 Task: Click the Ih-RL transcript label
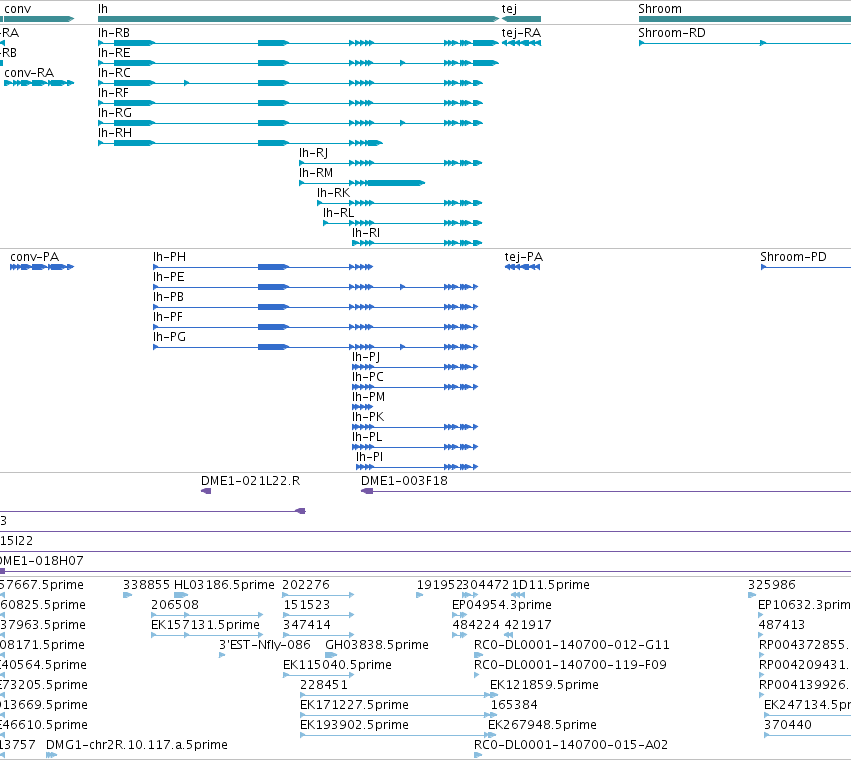[x=339, y=213]
